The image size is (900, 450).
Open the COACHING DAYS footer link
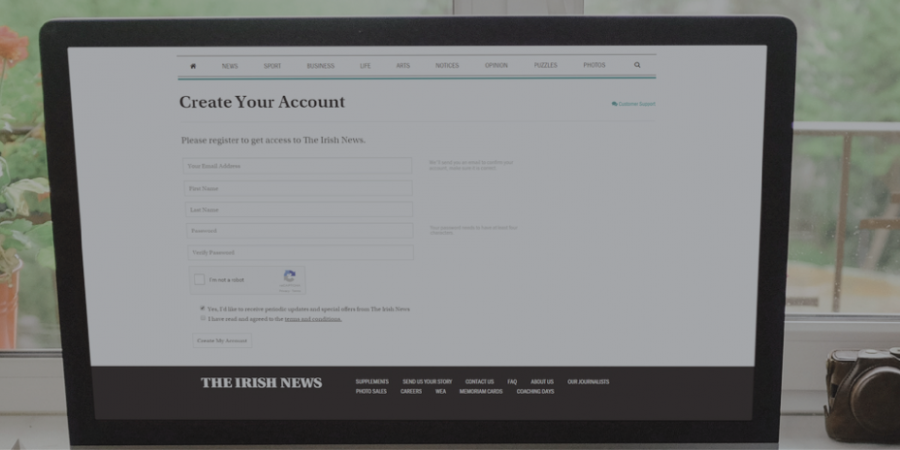coord(536,391)
